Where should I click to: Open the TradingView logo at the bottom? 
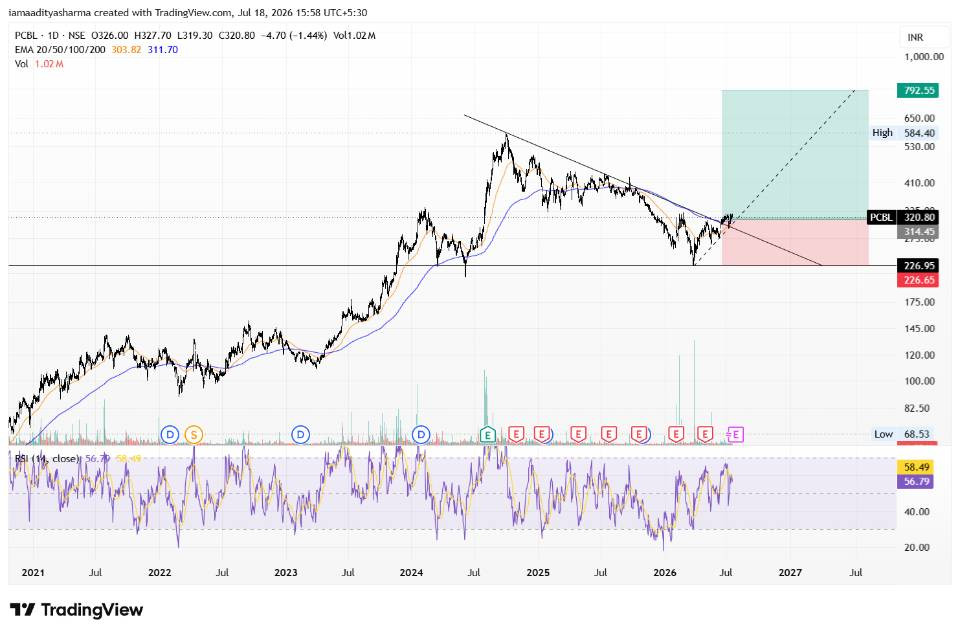pos(77,610)
